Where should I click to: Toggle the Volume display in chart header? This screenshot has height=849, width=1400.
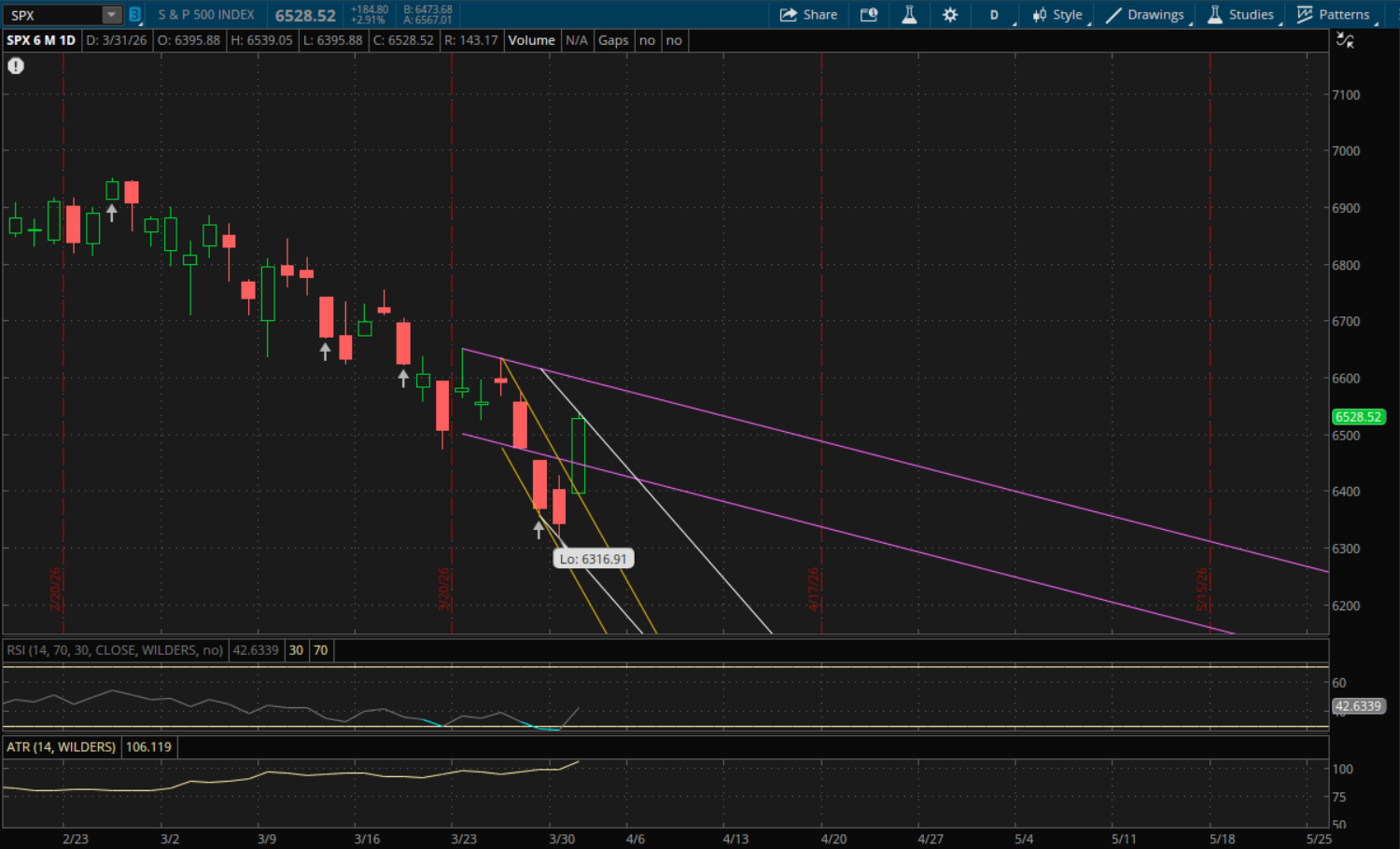531,40
